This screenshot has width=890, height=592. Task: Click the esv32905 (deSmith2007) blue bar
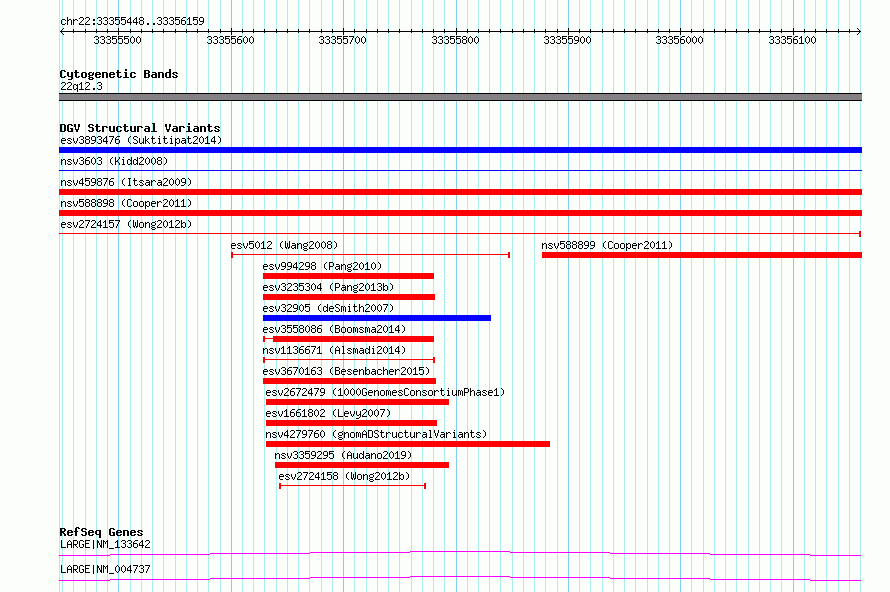[377, 318]
